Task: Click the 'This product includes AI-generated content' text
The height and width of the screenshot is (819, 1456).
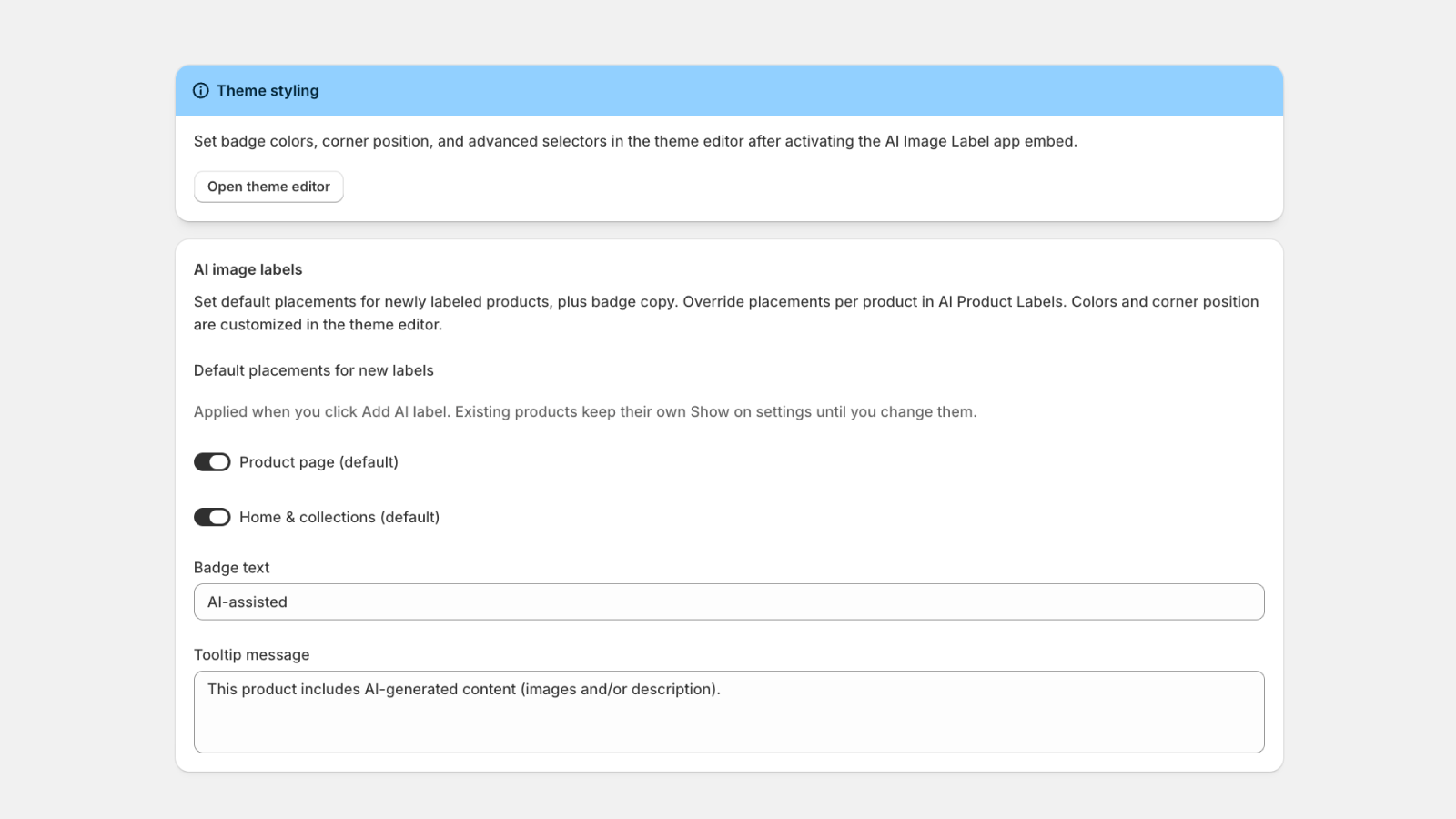Action: tap(464, 689)
